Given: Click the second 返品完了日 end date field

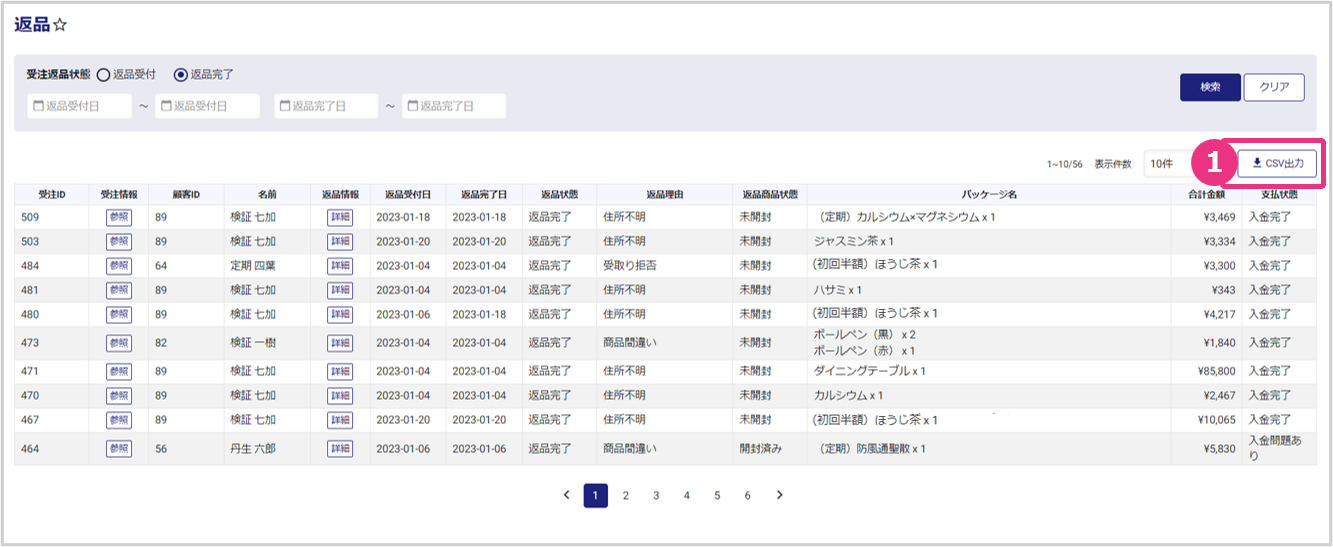Looking at the screenshot, I should (454, 106).
